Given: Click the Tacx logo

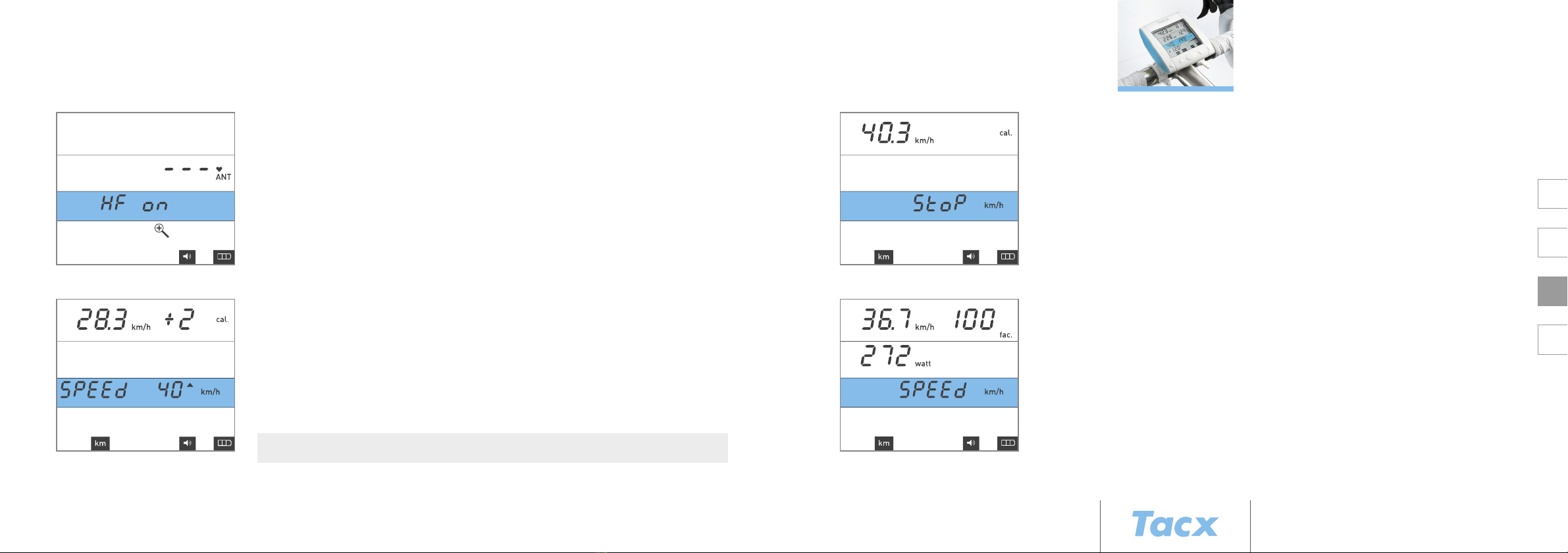Looking at the screenshot, I should [1175, 525].
